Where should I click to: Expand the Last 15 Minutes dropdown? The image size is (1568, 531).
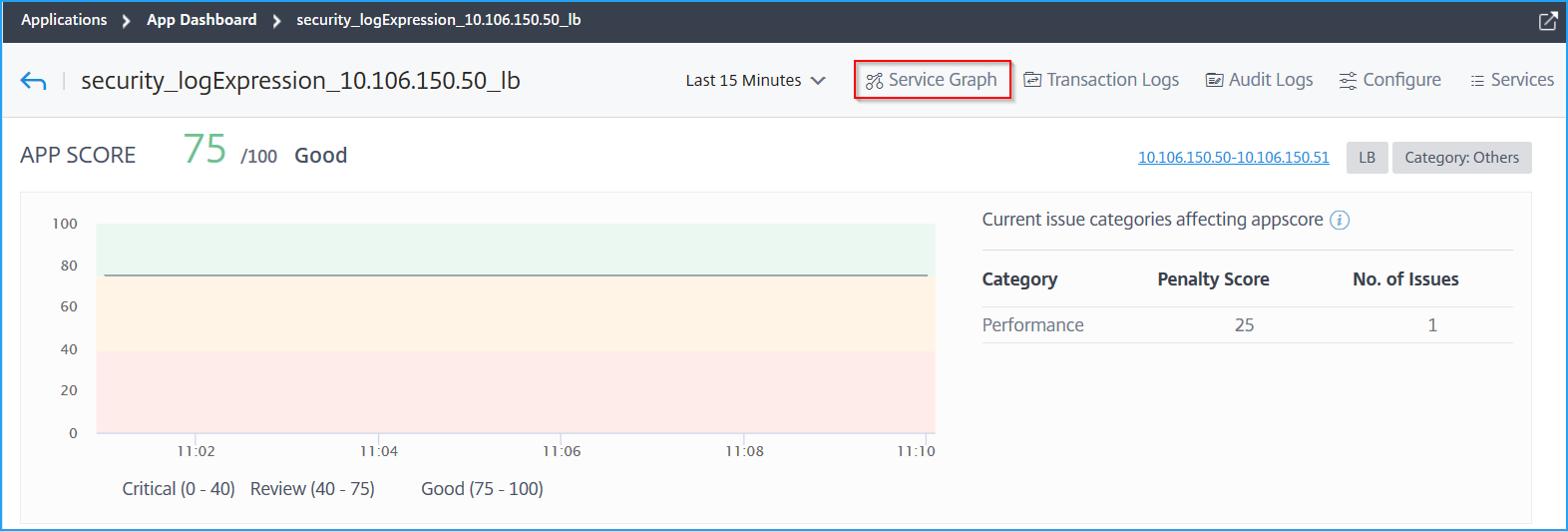point(755,81)
